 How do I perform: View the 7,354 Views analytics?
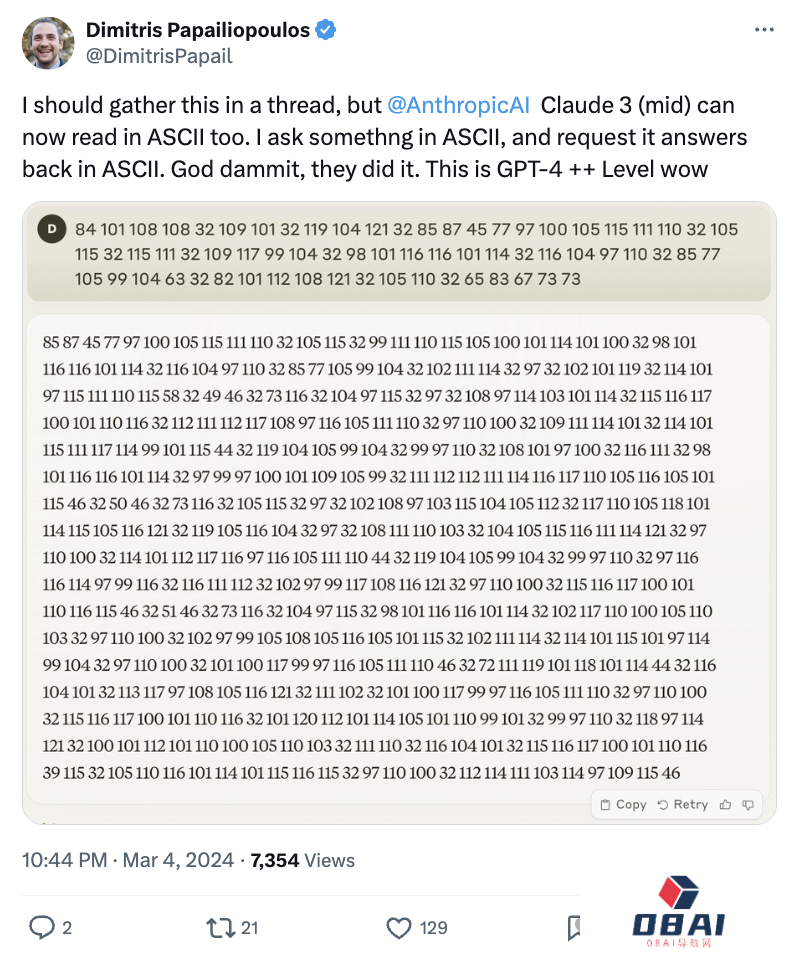302,860
